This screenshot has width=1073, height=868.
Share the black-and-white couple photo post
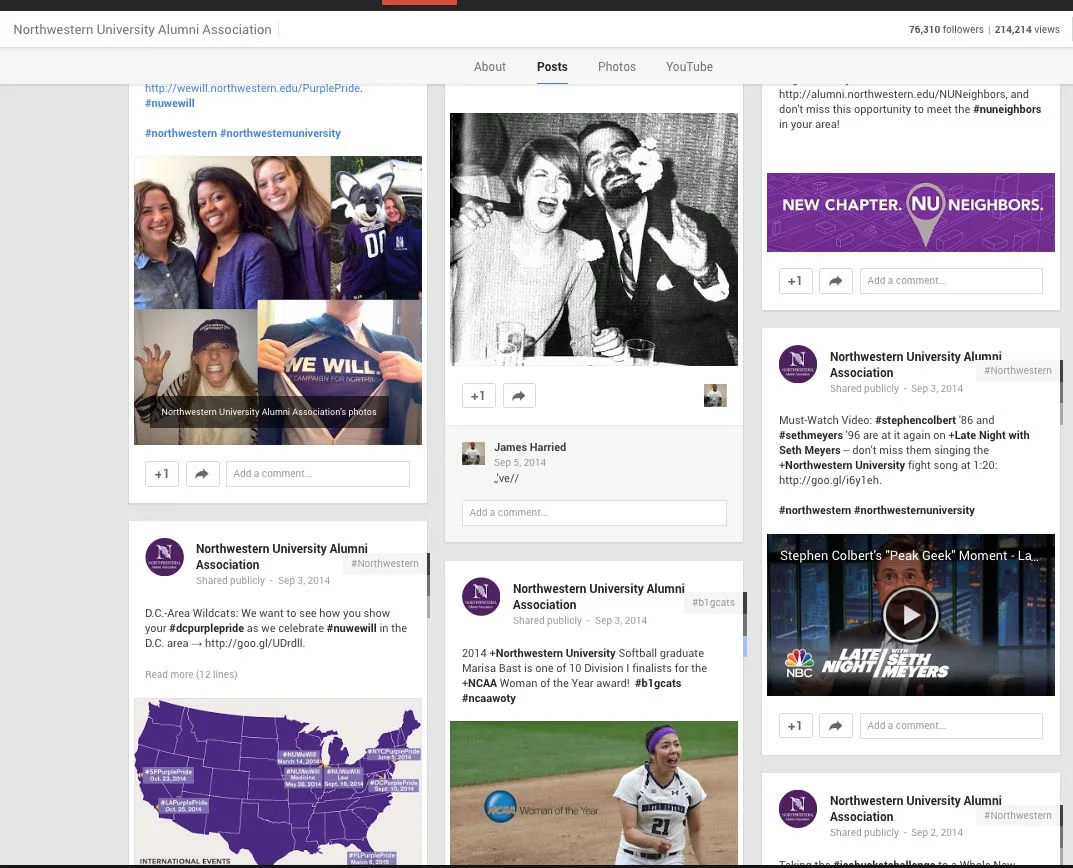pyautogui.click(x=519, y=396)
